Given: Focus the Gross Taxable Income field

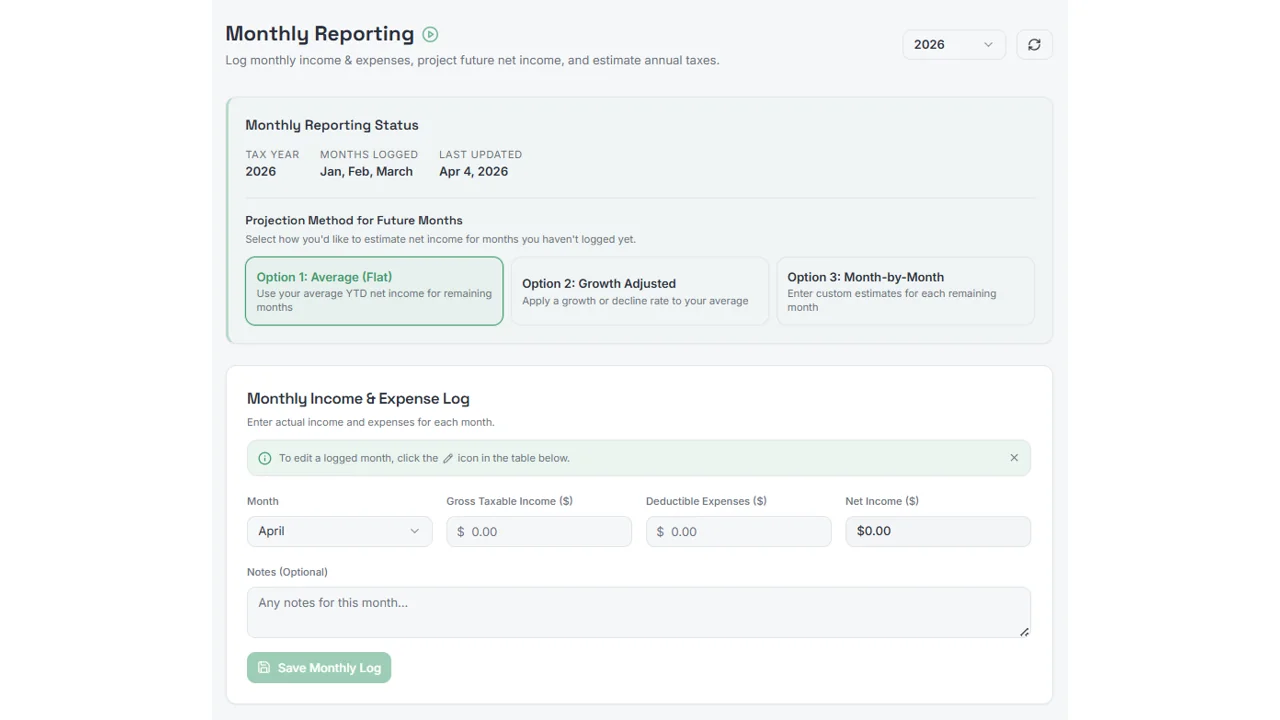Looking at the screenshot, I should click(x=539, y=531).
